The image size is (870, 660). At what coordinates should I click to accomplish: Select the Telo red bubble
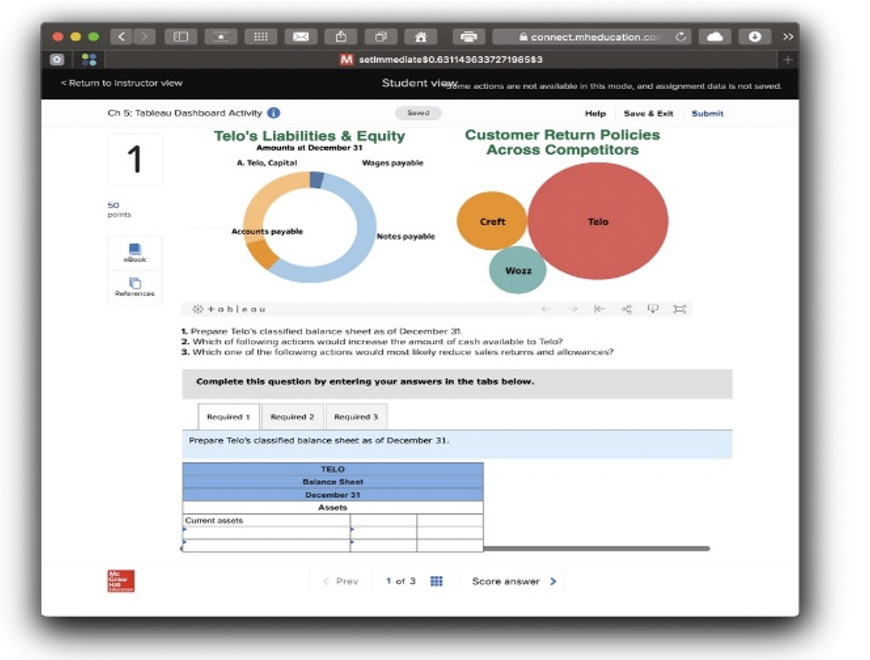[x=598, y=221]
